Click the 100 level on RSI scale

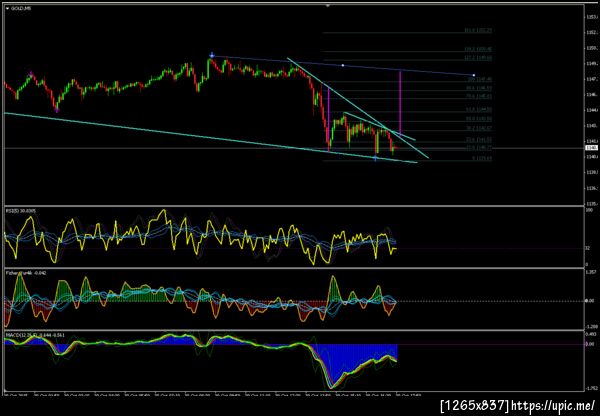(x=589, y=210)
